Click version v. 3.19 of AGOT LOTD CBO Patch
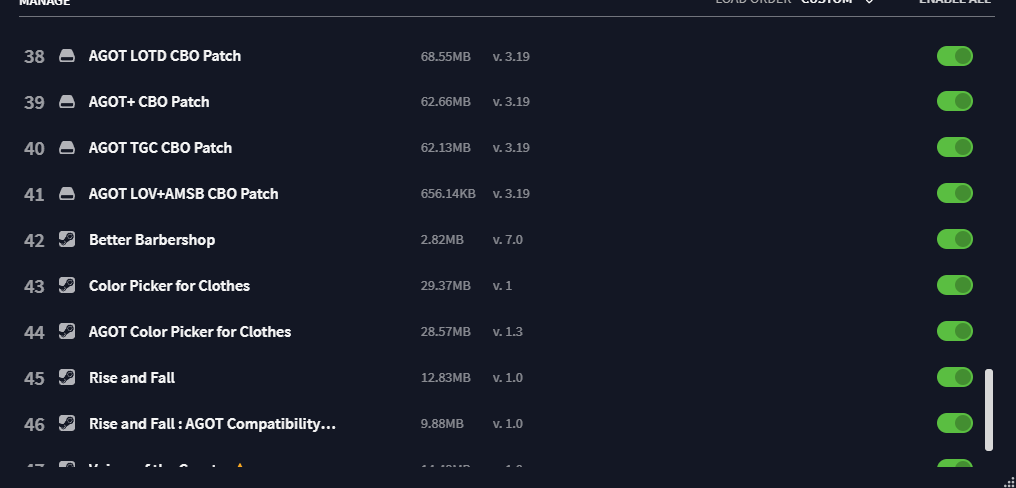 [x=511, y=56]
